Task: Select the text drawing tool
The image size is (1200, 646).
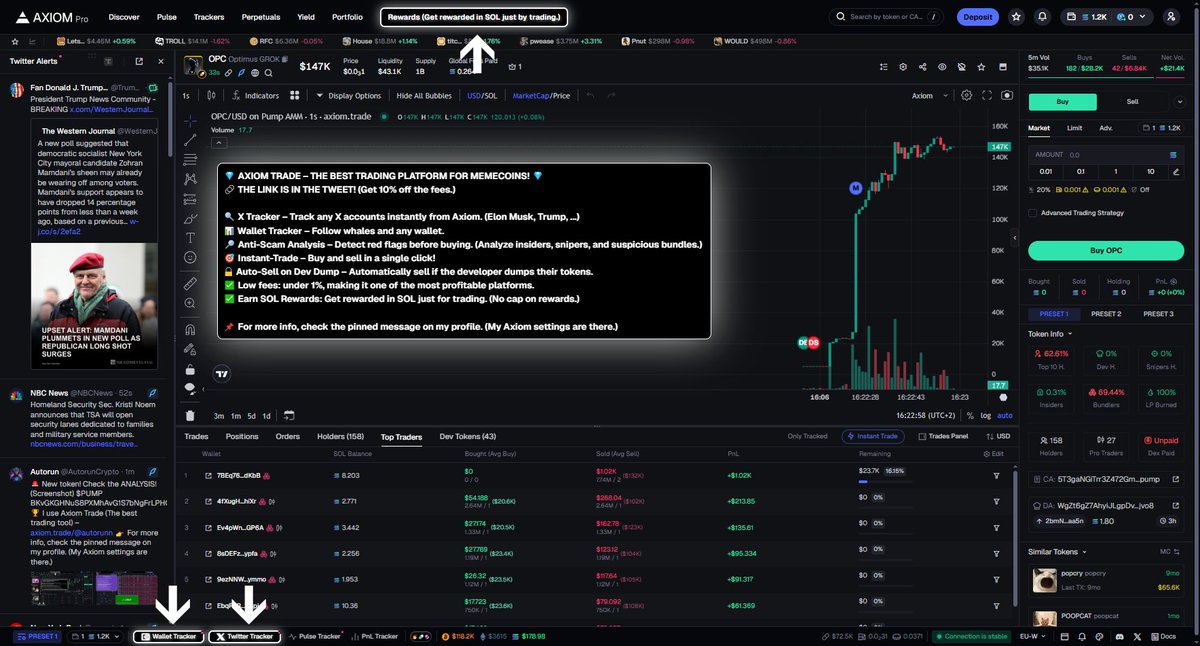Action: (190, 238)
